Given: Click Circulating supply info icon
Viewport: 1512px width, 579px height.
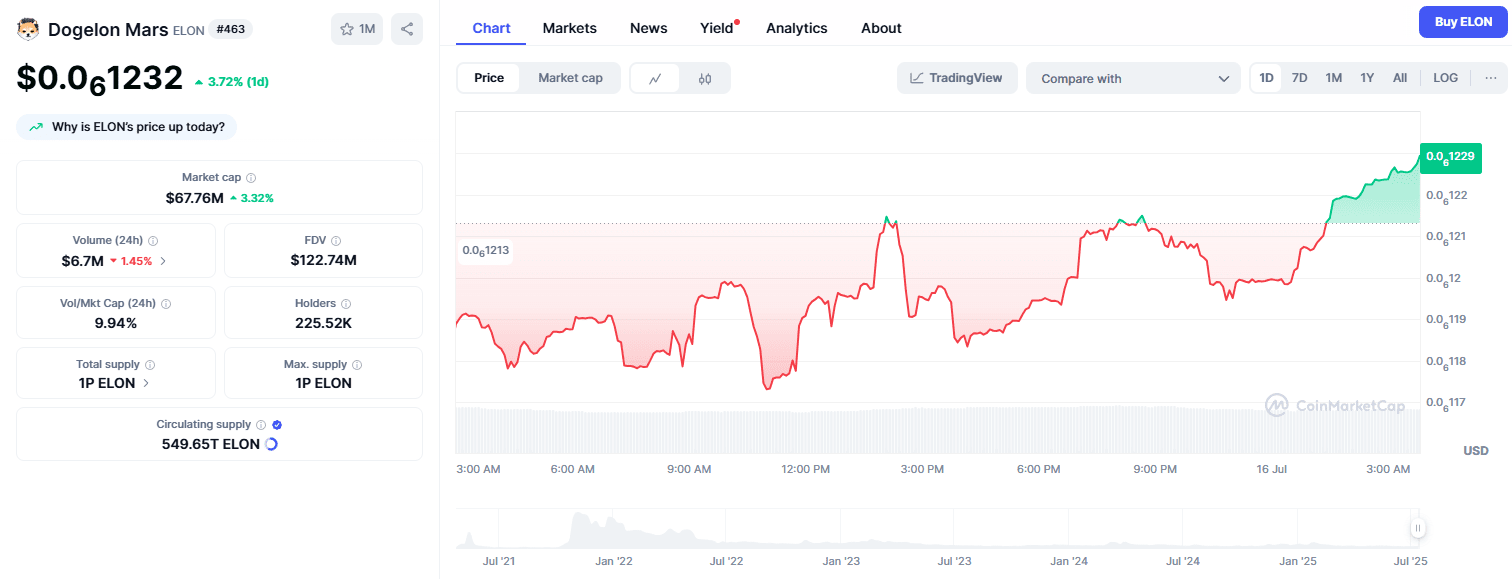Looking at the screenshot, I should (261, 425).
